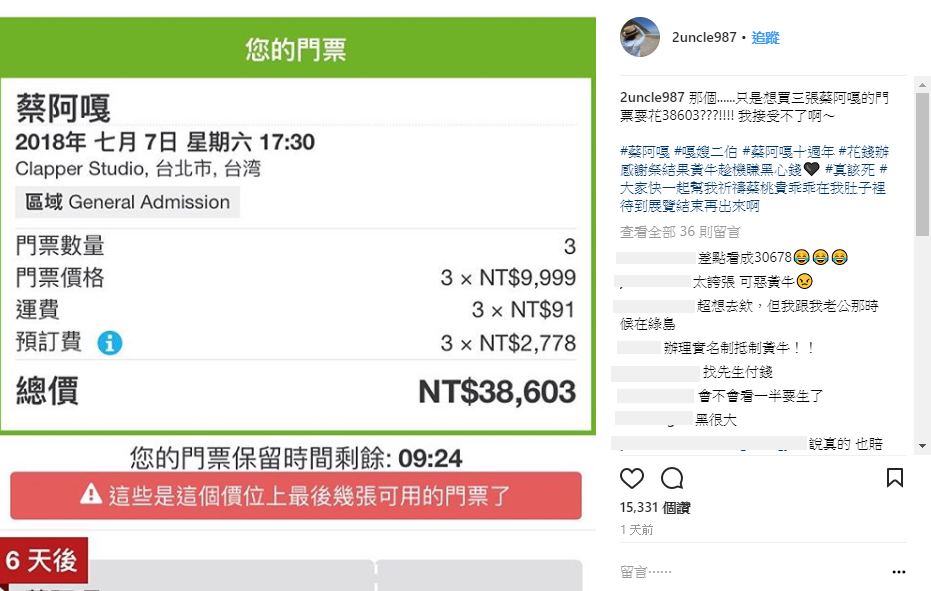The height and width of the screenshot is (591, 931).
Task: Click the red last-tickets warning banner
Action: (x=296, y=495)
